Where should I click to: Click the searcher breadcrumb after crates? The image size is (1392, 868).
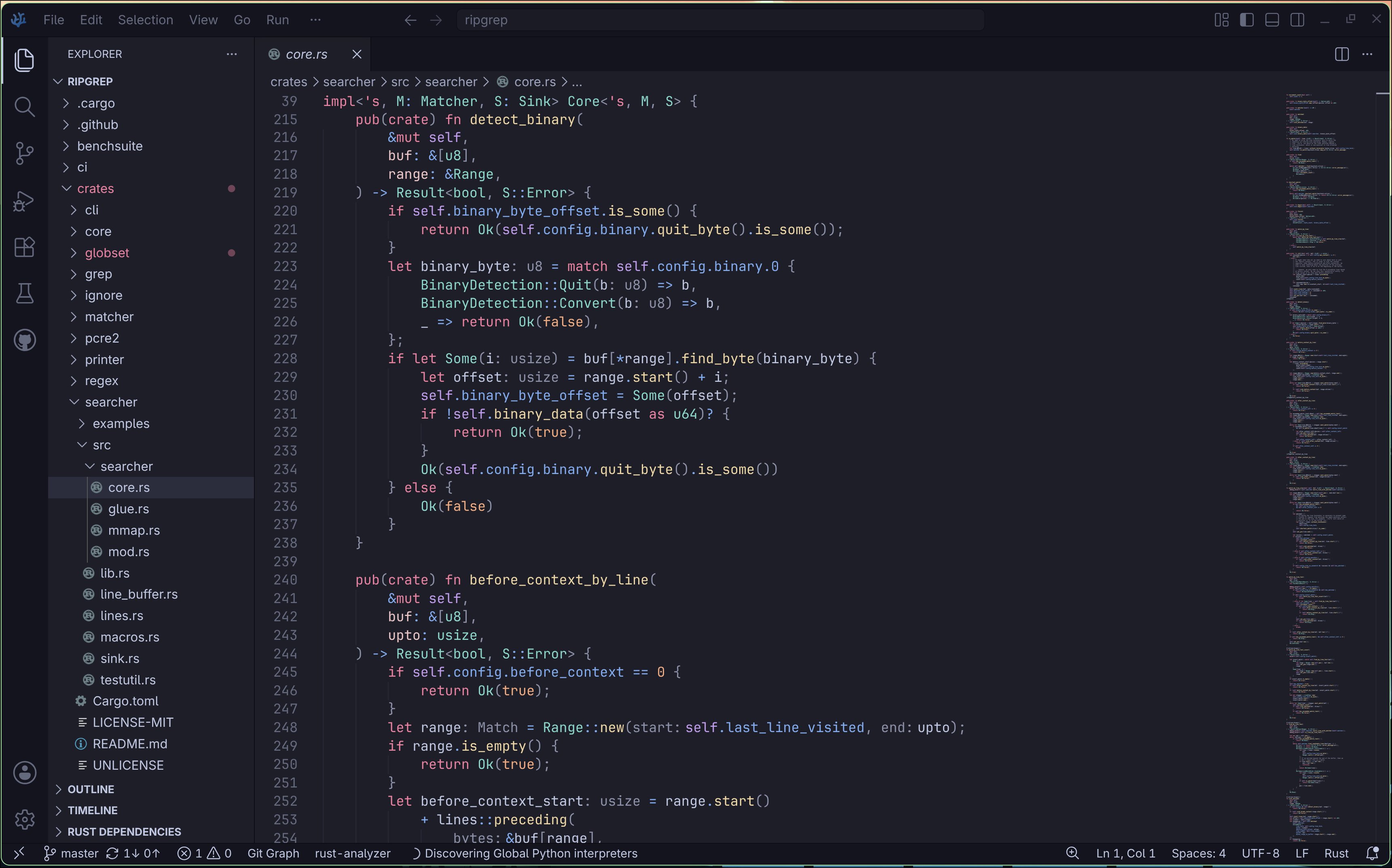(x=349, y=82)
